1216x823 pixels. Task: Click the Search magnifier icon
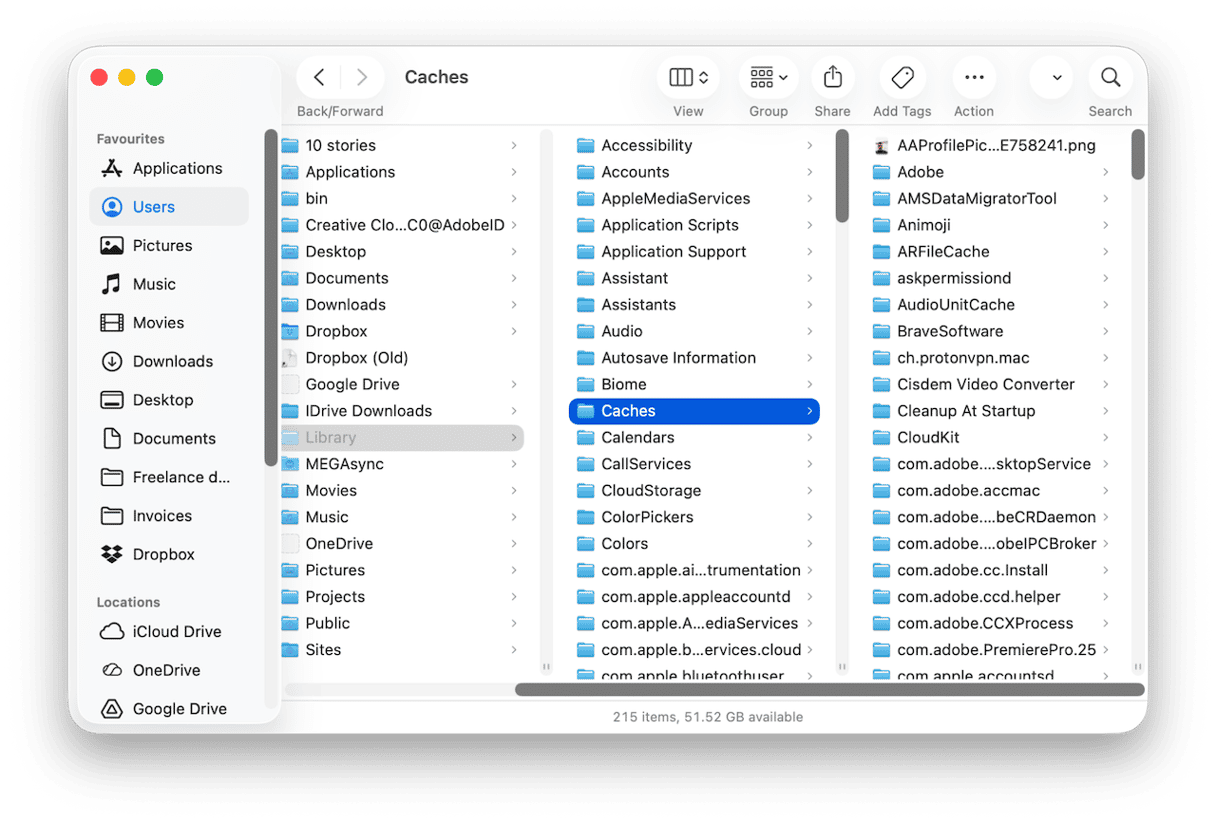tap(1110, 78)
